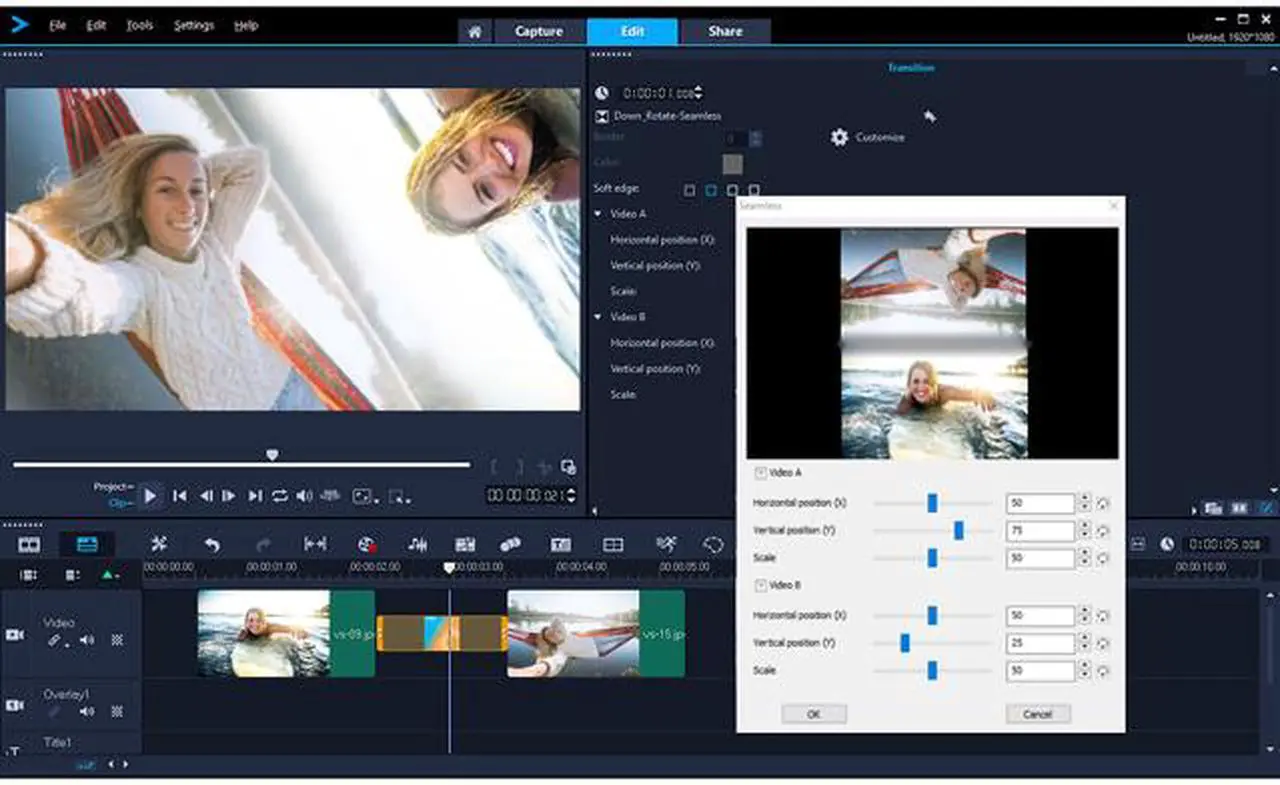Click the Home icon tab
This screenshot has width=1280, height=785.
pyautogui.click(x=475, y=32)
